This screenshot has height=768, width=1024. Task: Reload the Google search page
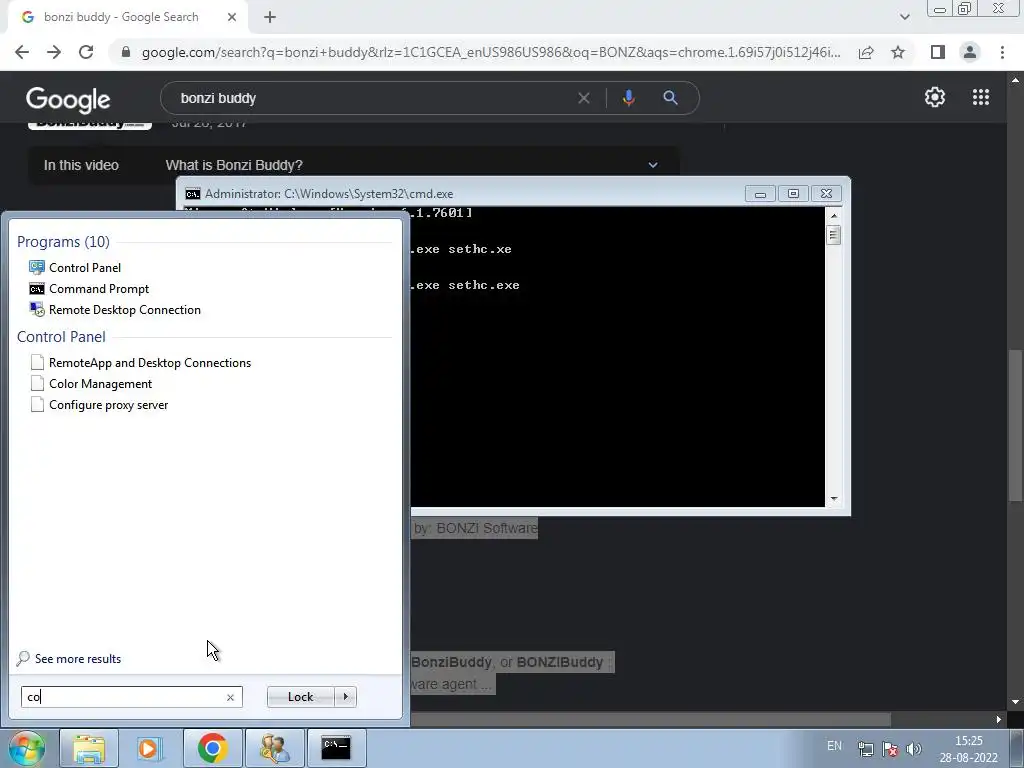click(86, 52)
